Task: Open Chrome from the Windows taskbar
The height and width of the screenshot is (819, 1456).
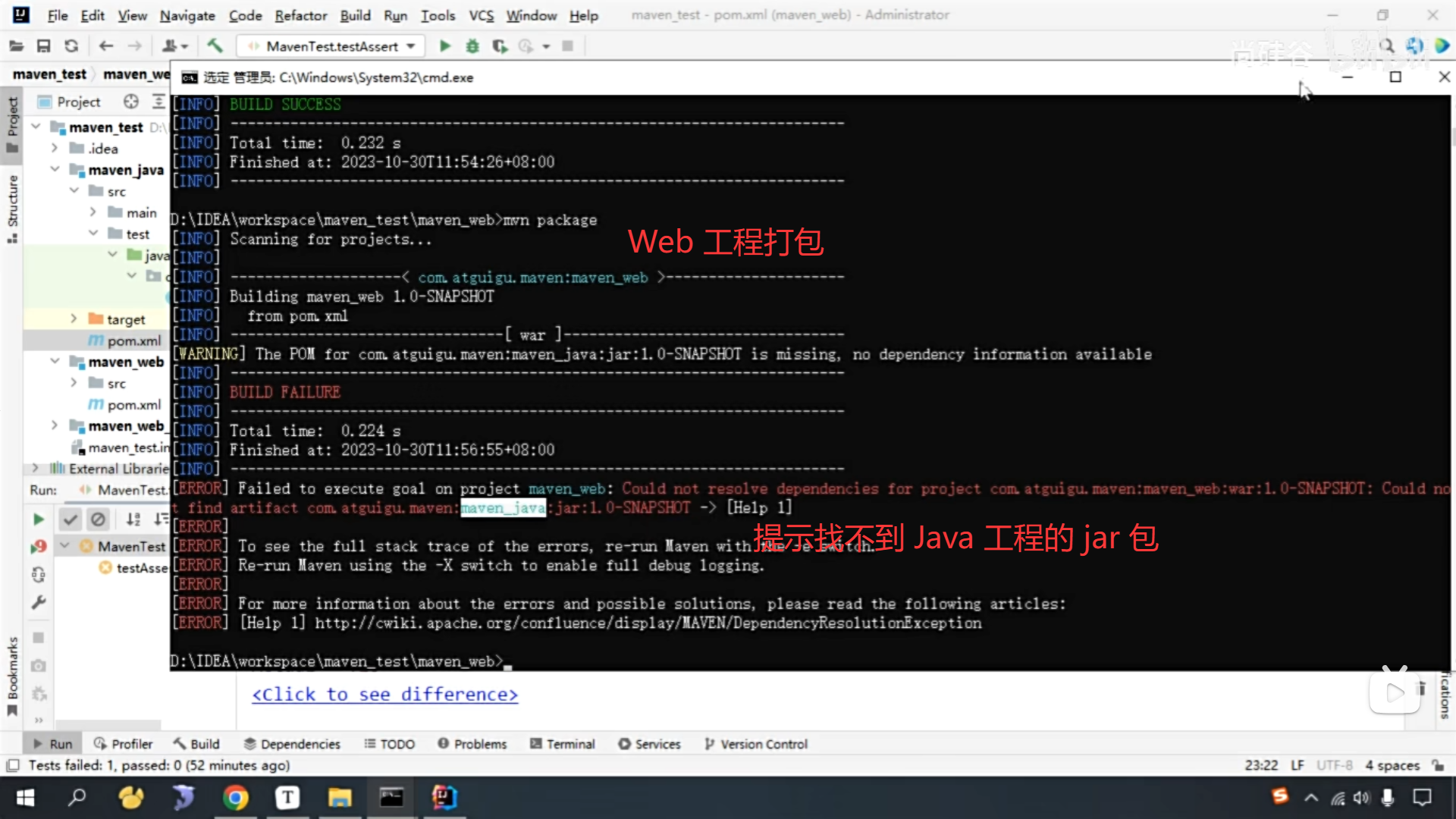Action: (x=235, y=798)
